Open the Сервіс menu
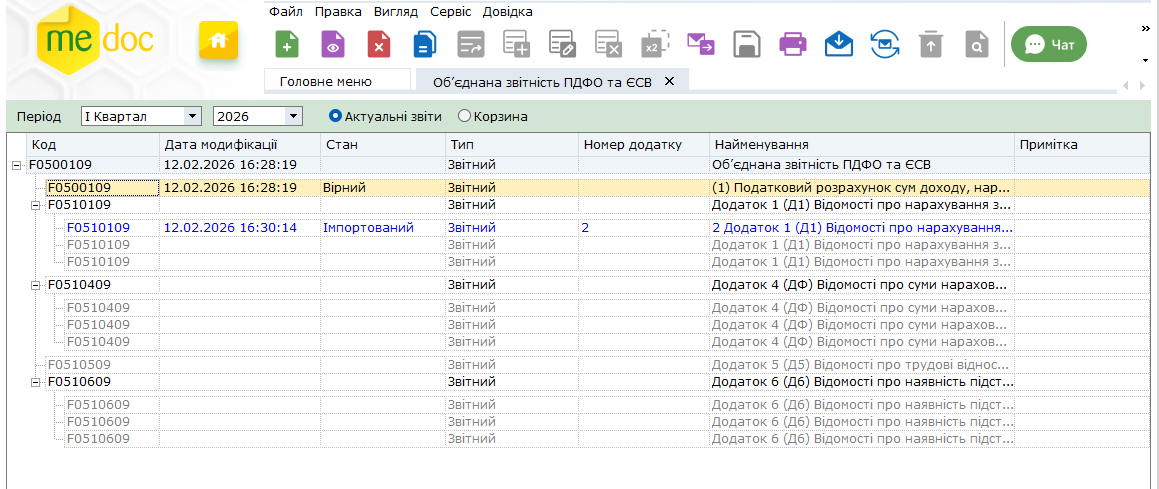1159x489 pixels. click(450, 12)
